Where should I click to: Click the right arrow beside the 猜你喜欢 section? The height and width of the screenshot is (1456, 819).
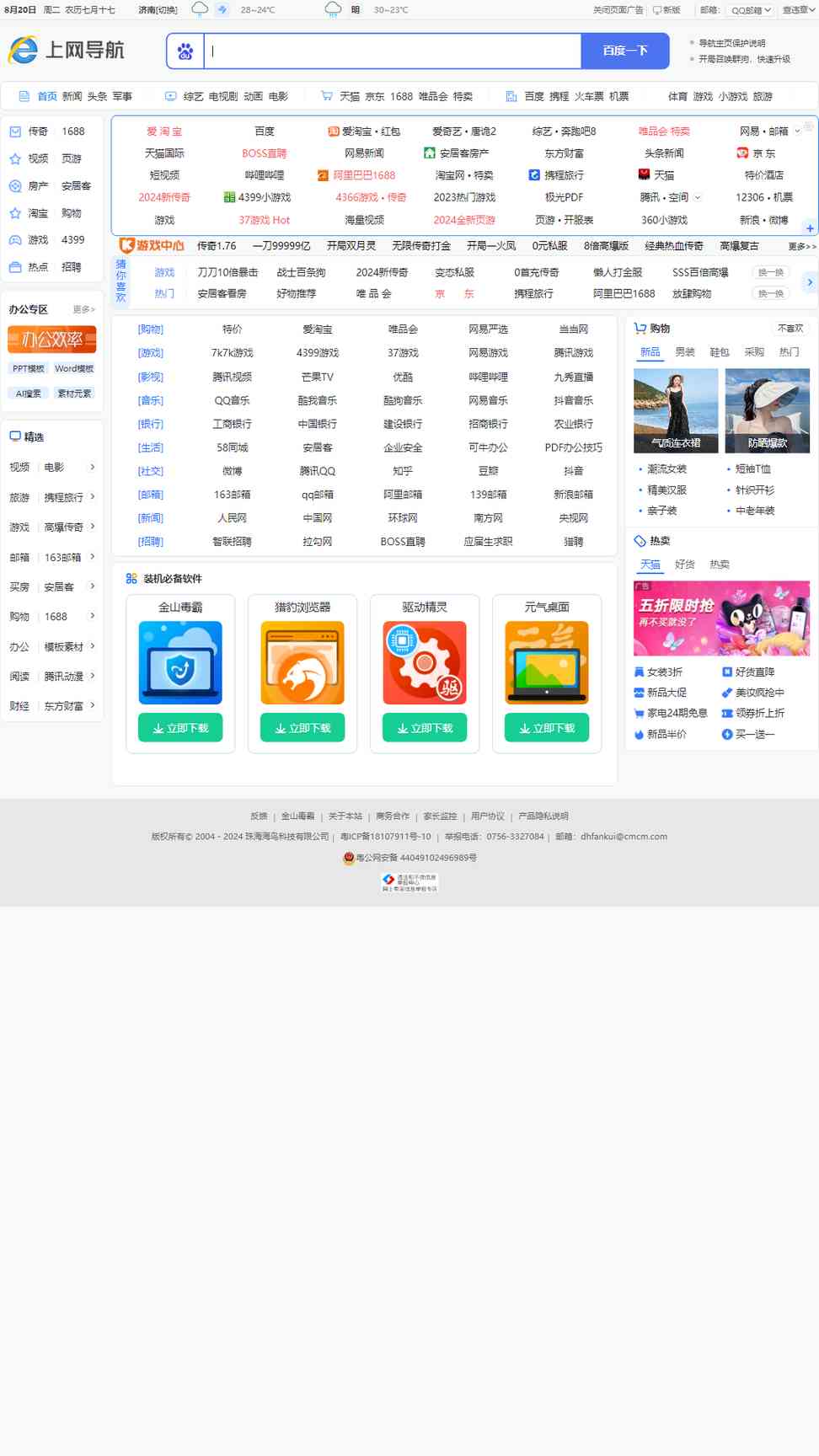(x=810, y=282)
